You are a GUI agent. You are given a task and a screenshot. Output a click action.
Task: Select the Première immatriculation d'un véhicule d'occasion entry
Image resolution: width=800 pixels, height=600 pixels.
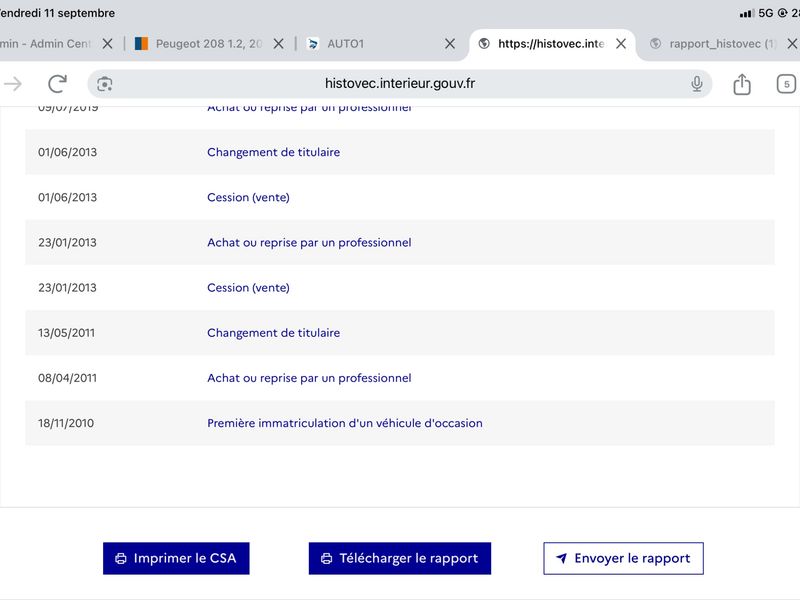pyautogui.click(x=399, y=423)
